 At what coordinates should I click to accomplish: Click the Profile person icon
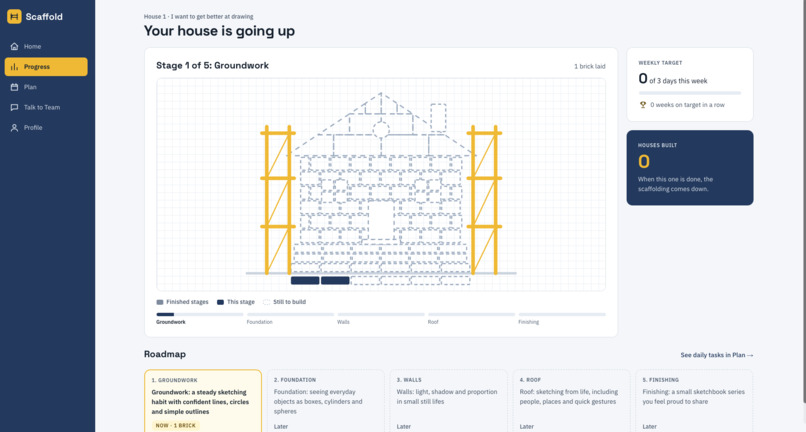click(x=14, y=128)
